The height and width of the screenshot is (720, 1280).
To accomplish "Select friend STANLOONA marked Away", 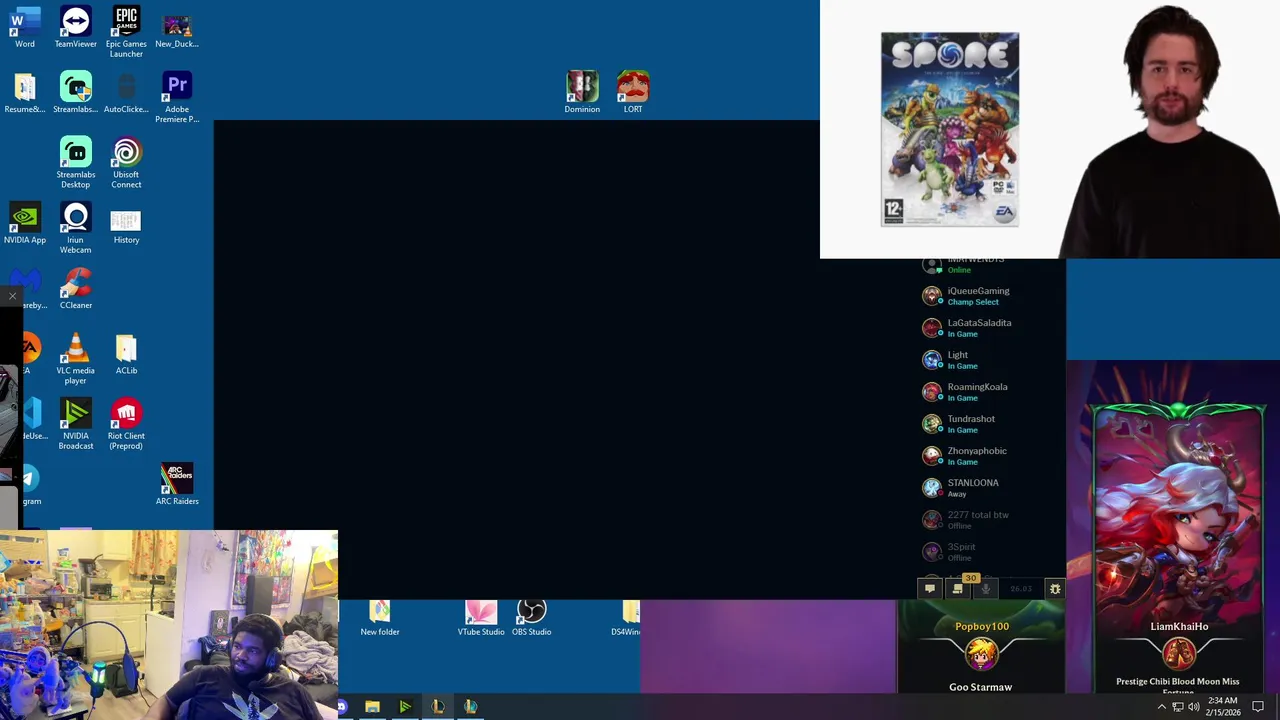I will [x=990, y=488].
